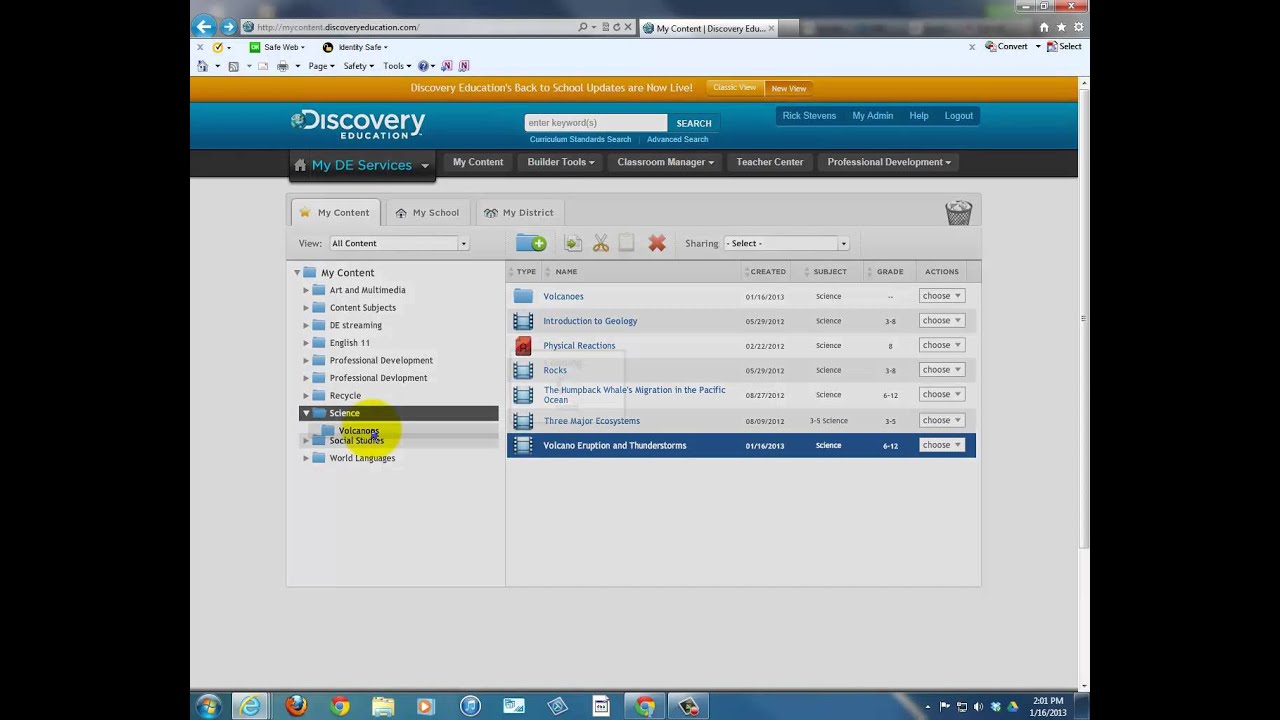The width and height of the screenshot is (1280, 720).
Task: Click the printer icon in command bar
Action: pyautogui.click(x=282, y=66)
